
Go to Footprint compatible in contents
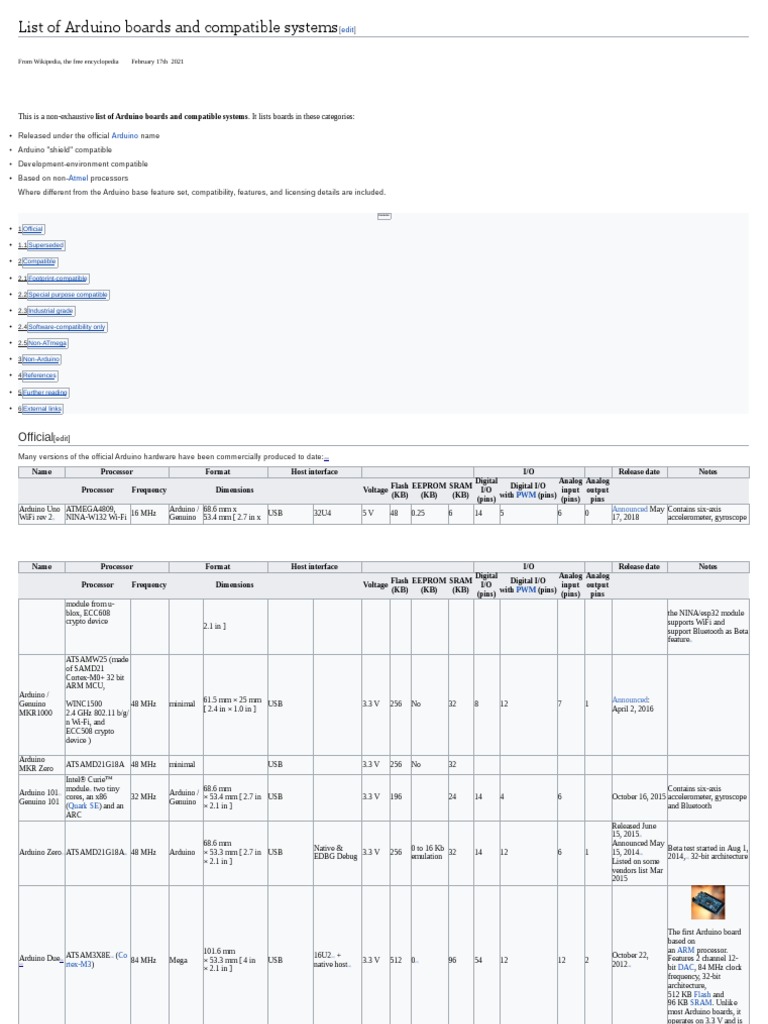[x=57, y=278]
